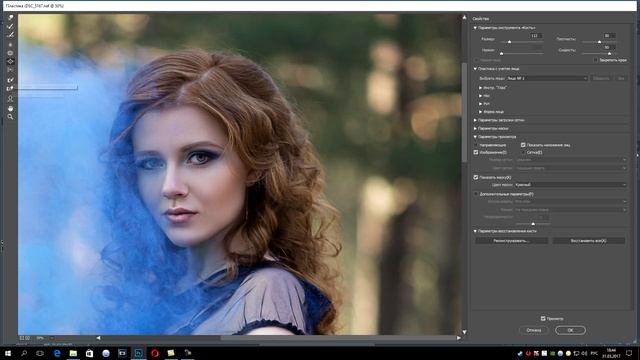Open Task View on the taskbar
640x360 pixels.
(x=40, y=353)
